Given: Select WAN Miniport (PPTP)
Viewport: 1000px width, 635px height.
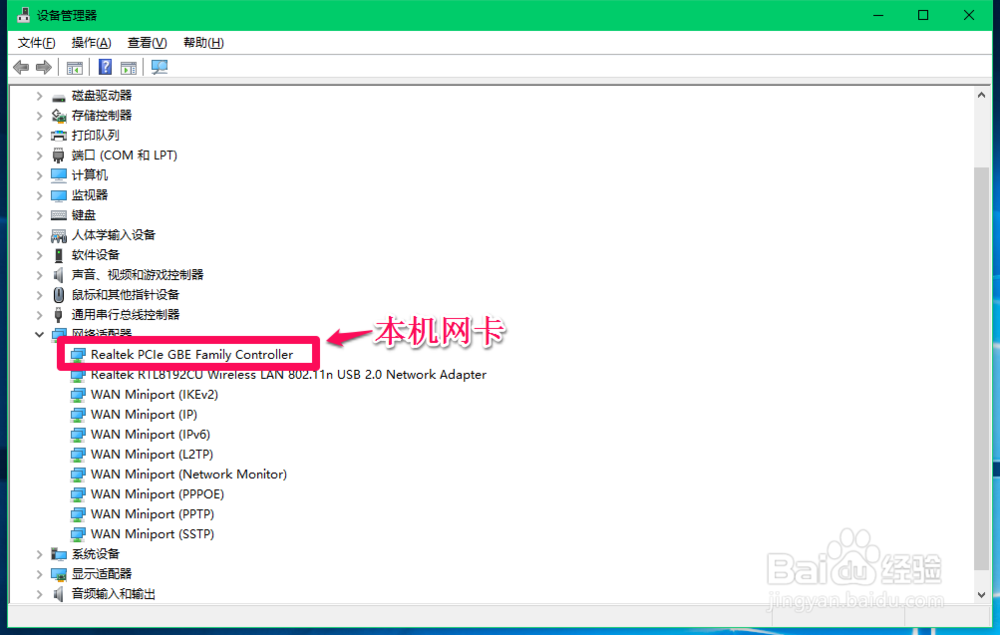Looking at the screenshot, I should coord(152,514).
